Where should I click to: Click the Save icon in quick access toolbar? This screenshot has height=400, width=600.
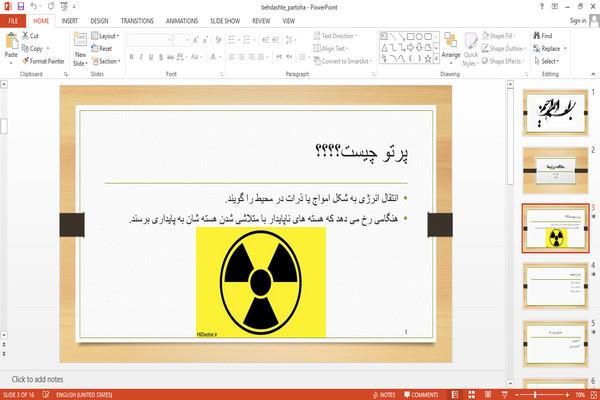tap(21, 6)
